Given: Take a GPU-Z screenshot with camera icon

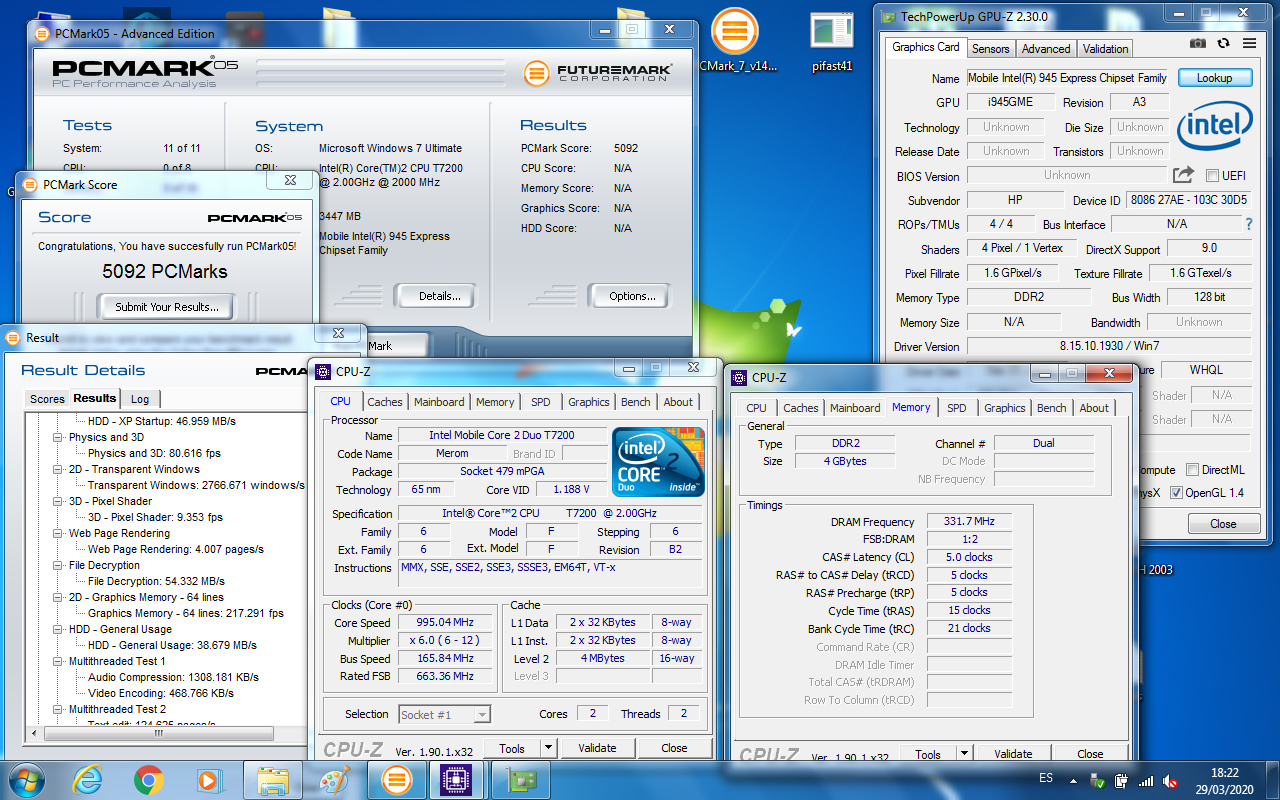Looking at the screenshot, I should click(1198, 44).
